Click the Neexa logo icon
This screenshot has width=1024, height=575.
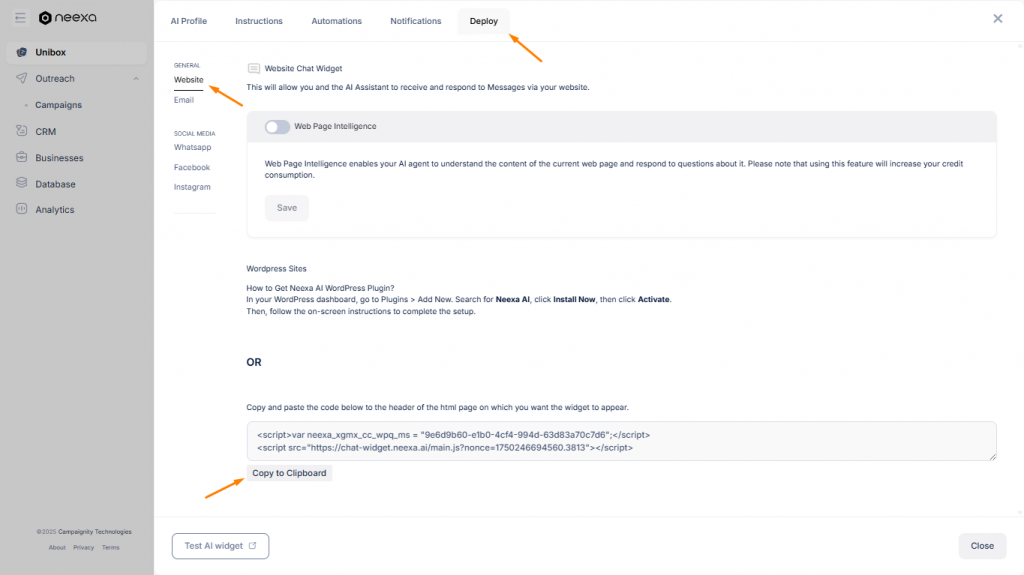pyautogui.click(x=45, y=18)
